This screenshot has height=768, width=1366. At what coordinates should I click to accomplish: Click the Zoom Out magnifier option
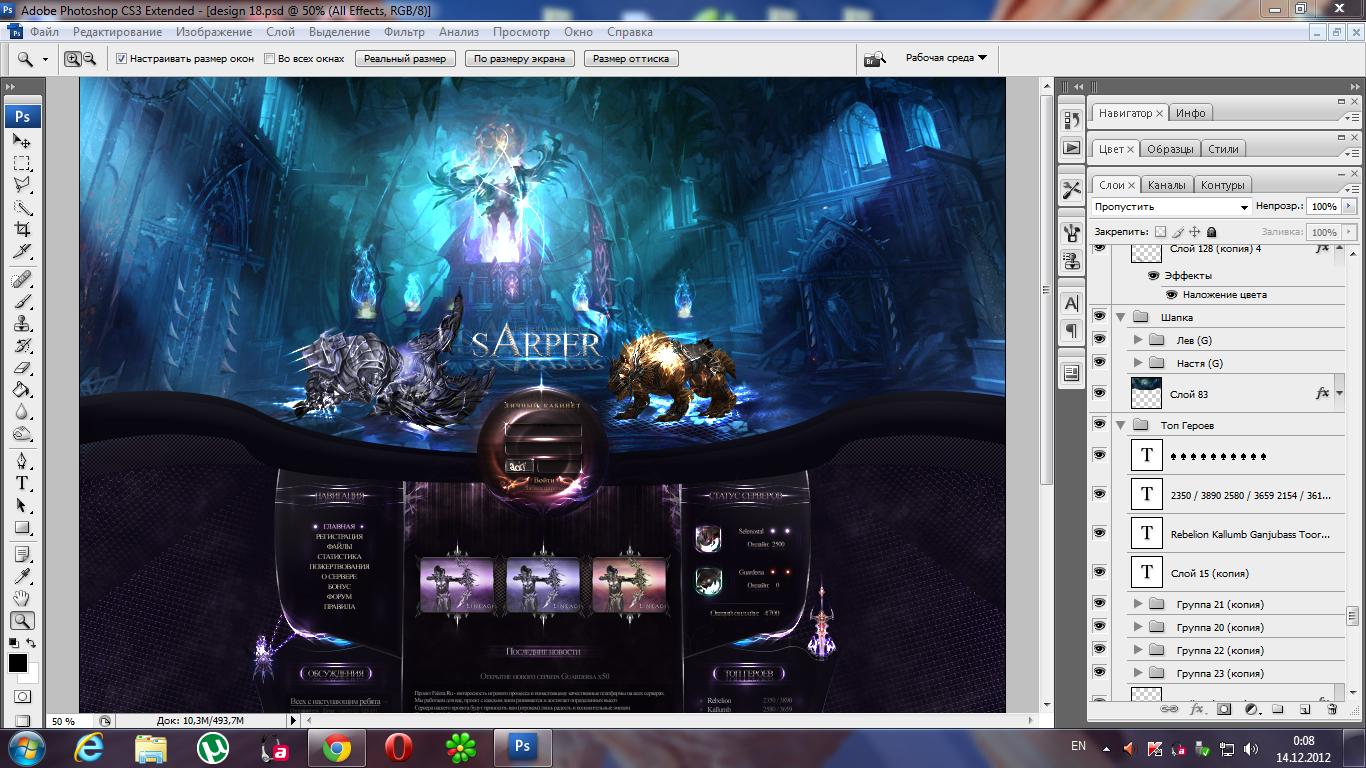(x=89, y=59)
